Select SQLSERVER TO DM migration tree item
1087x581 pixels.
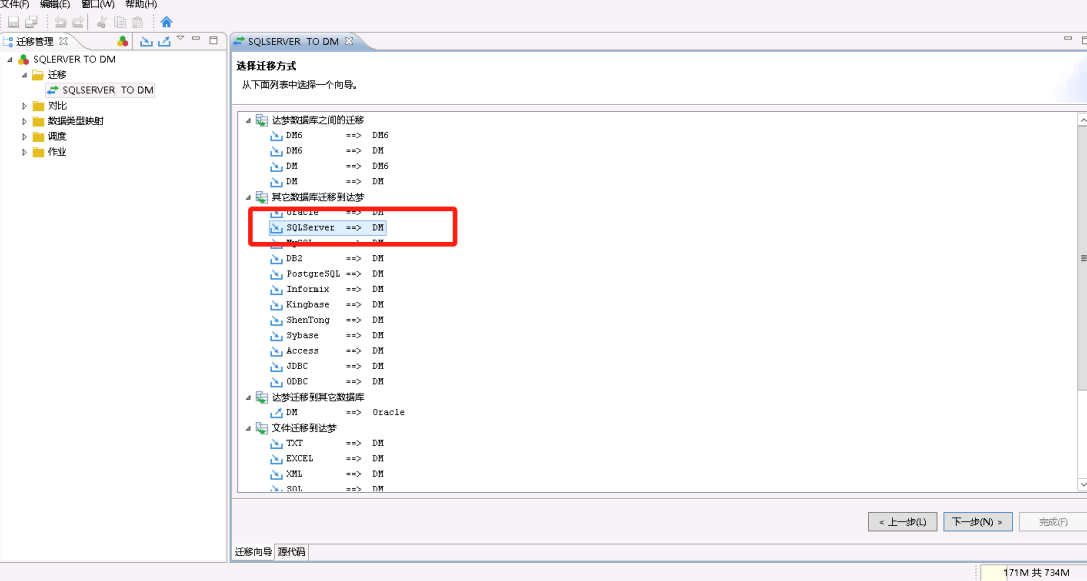101,90
